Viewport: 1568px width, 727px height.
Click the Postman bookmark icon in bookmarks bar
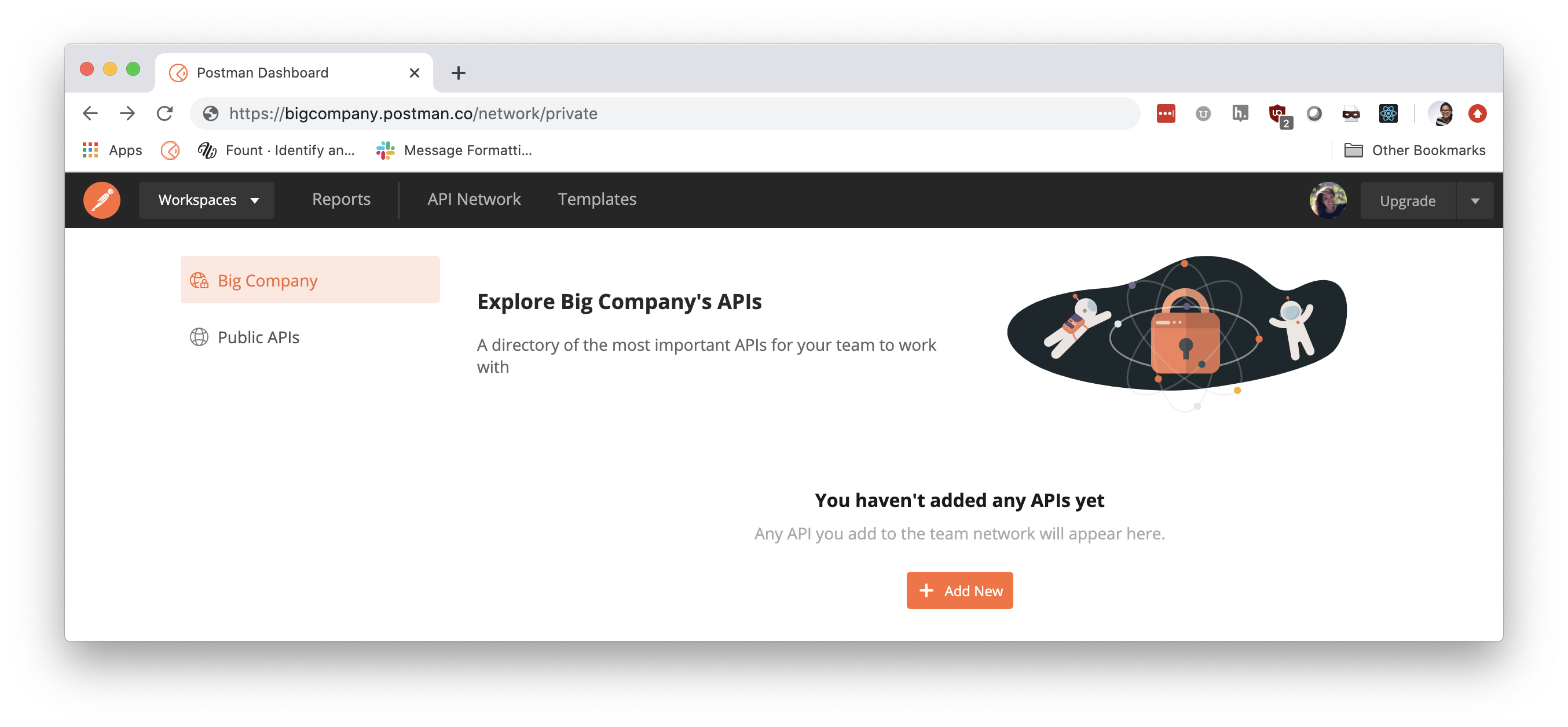pos(170,150)
